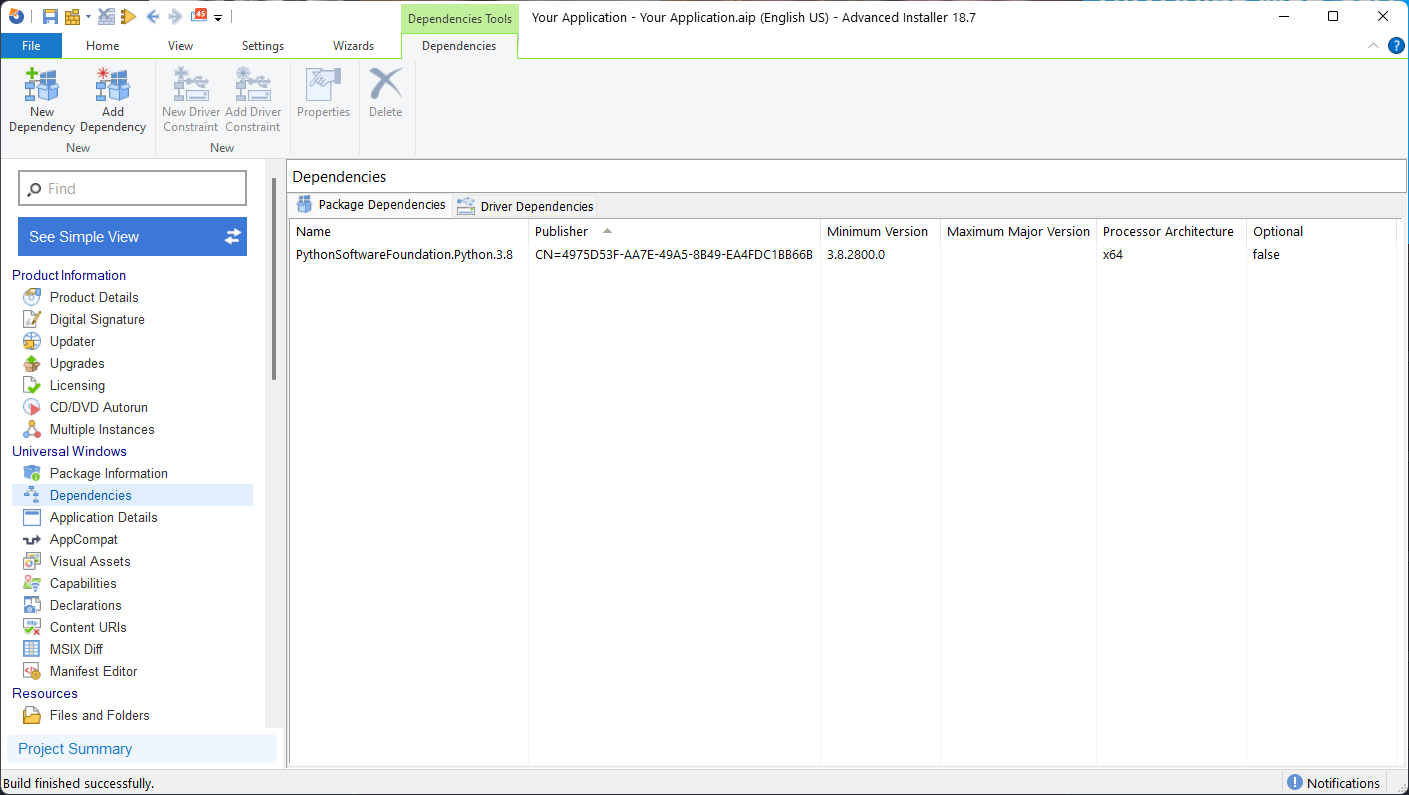Screen dimensions: 1409x795
Task: Open the AppCompat page
Action: pyautogui.click(x=83, y=539)
